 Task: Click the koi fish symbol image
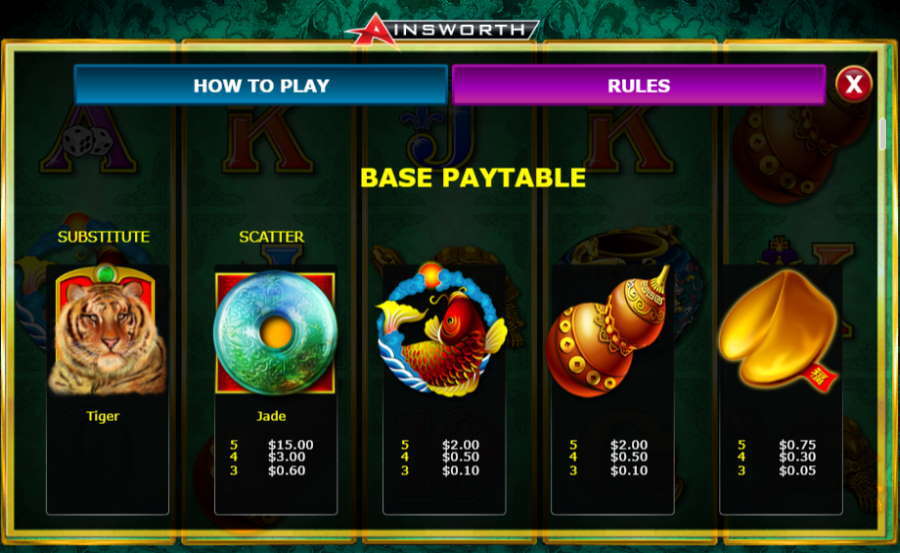pyautogui.click(x=442, y=330)
